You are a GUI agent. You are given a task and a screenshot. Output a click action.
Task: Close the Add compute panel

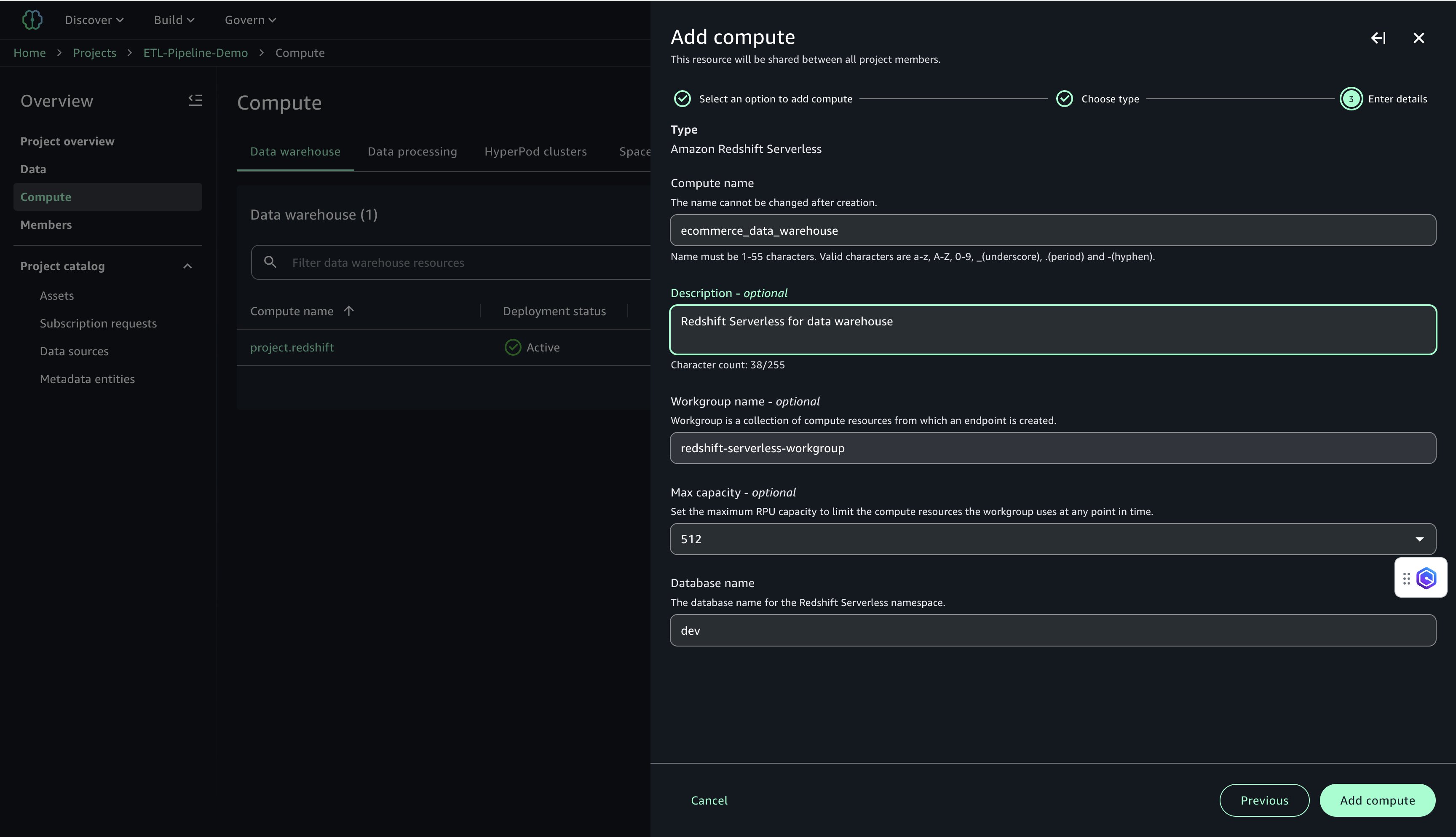1418,38
